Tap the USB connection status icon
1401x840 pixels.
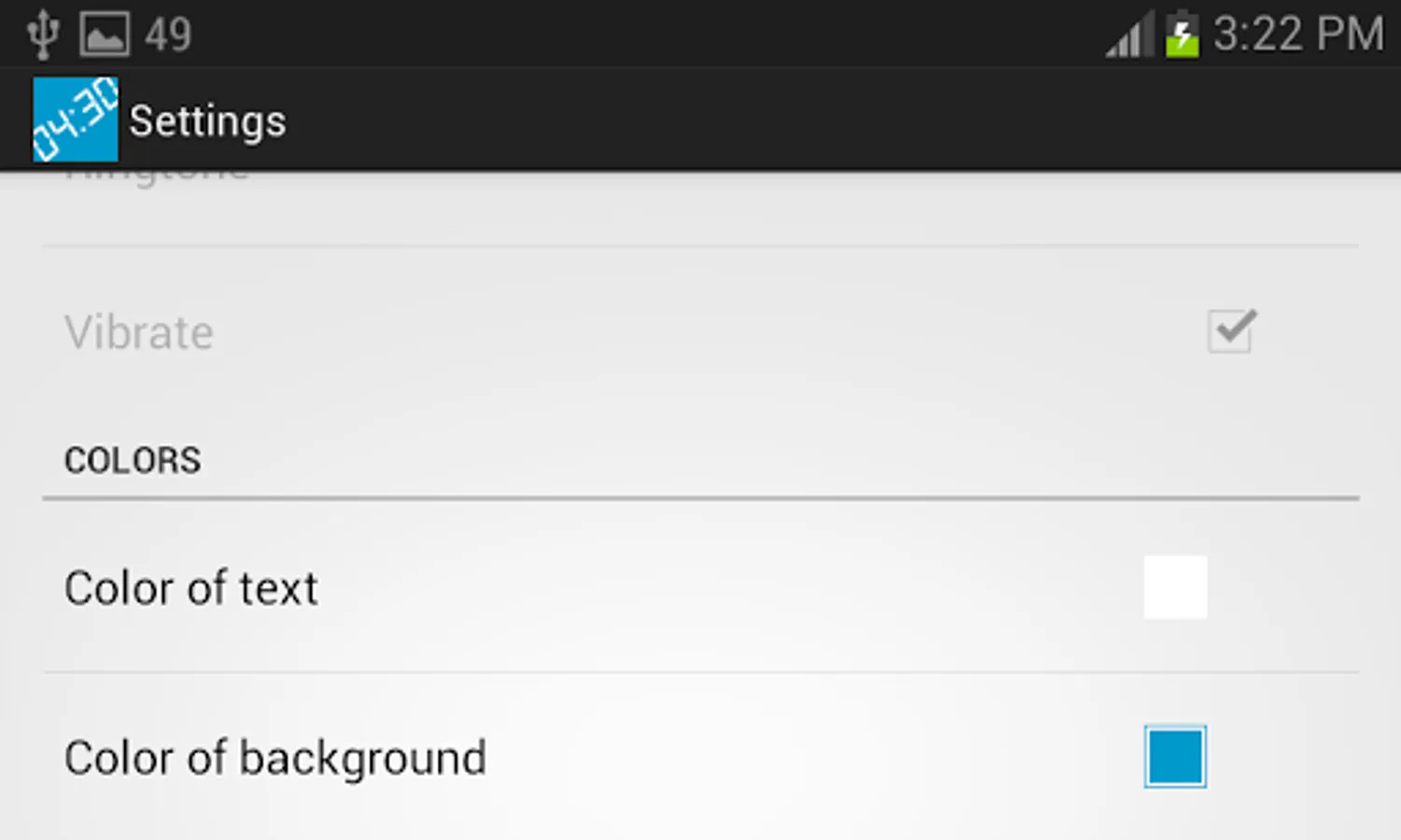[42, 35]
